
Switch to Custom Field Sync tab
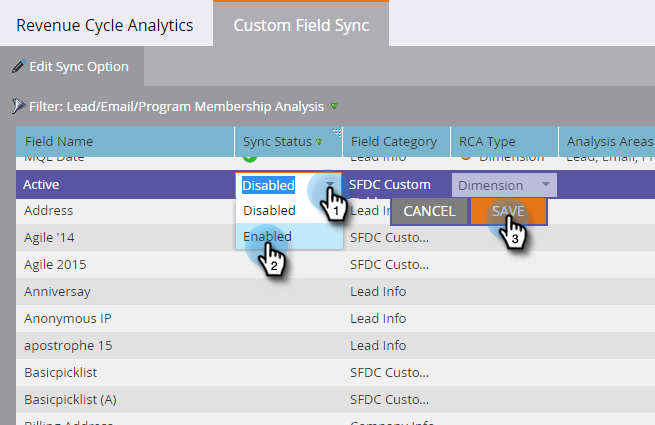pos(301,25)
